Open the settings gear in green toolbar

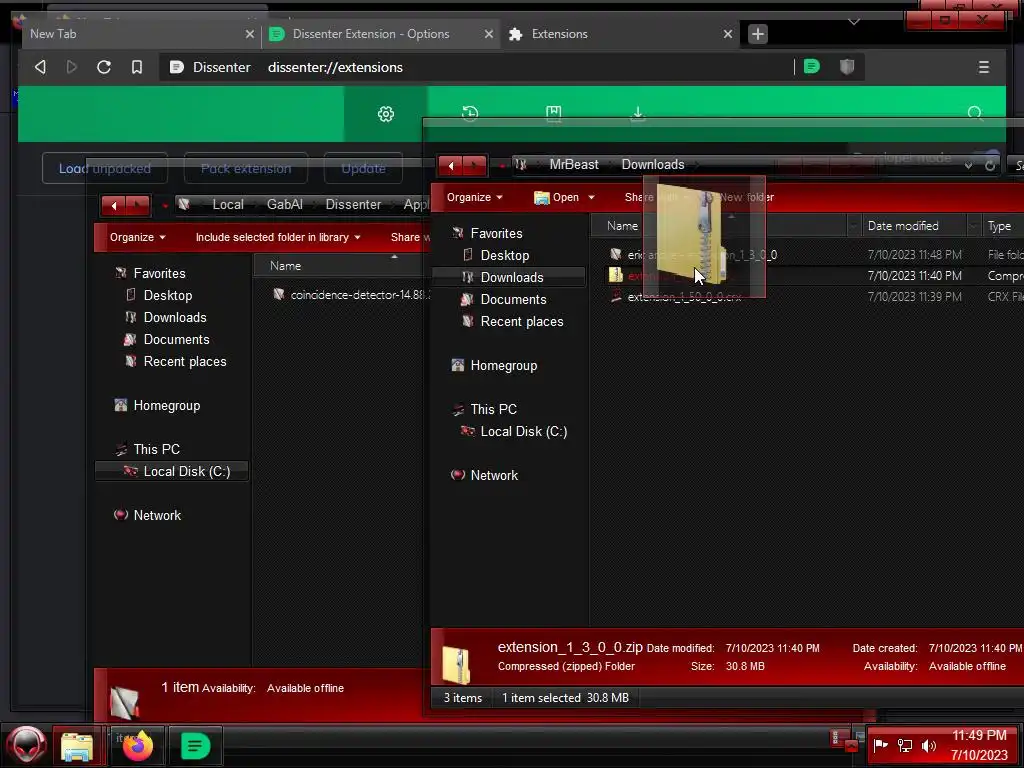click(x=386, y=114)
